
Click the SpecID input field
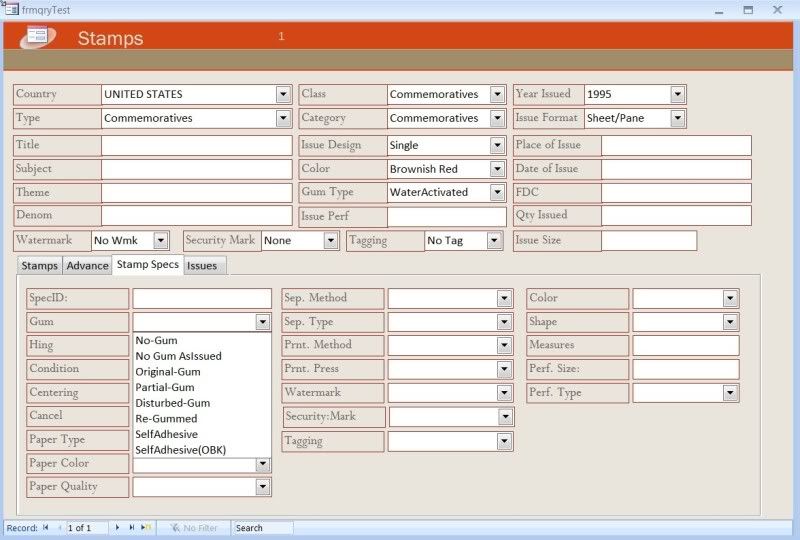[x=202, y=299]
